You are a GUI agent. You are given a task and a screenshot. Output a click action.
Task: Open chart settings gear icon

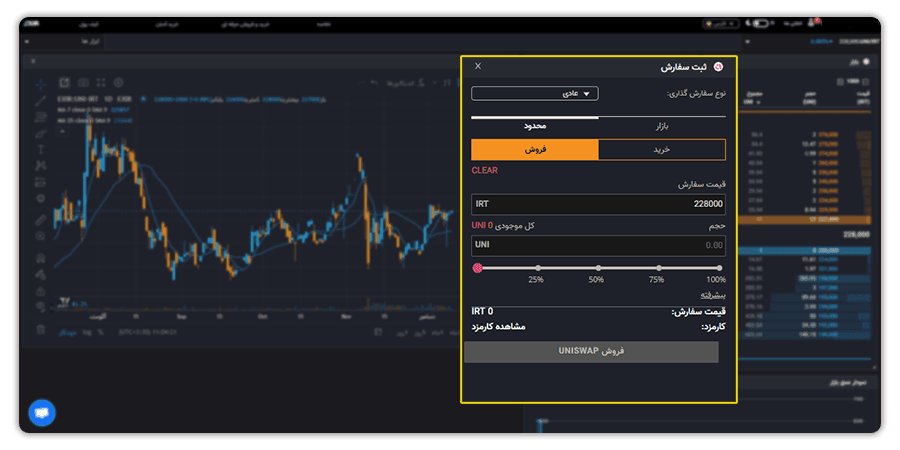[119, 83]
